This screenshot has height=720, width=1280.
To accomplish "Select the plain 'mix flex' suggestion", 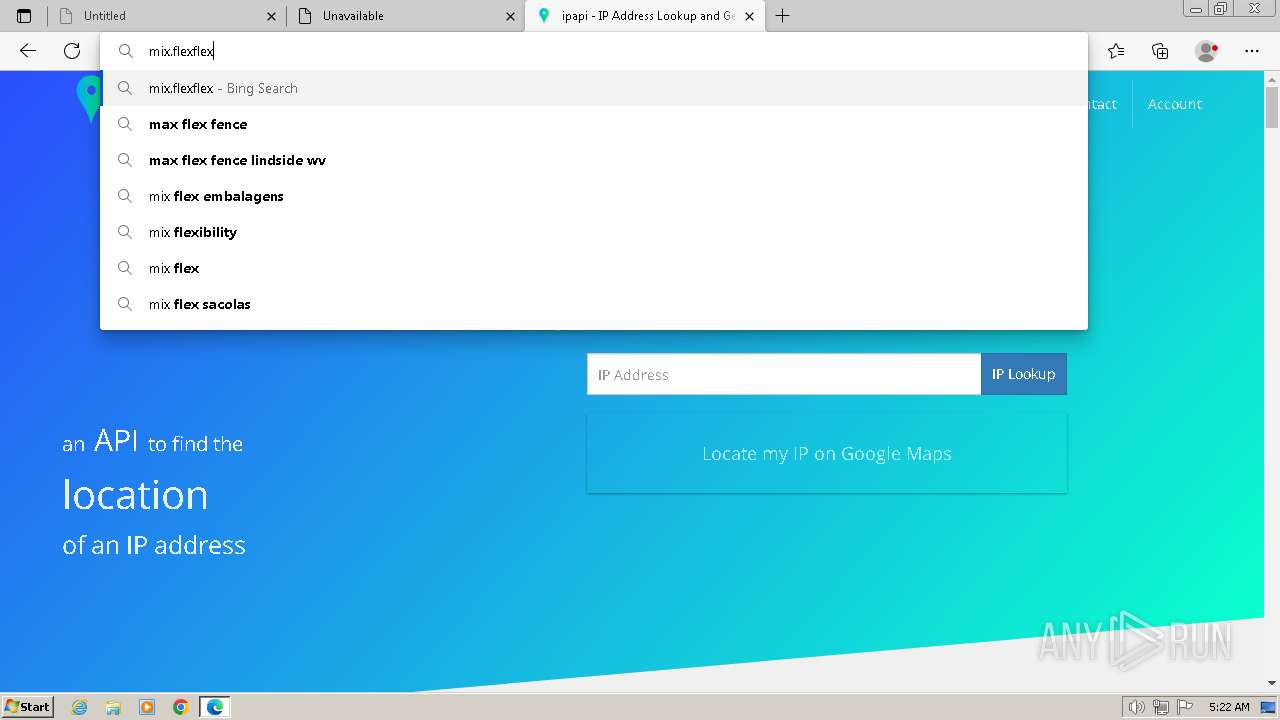I will click(594, 268).
